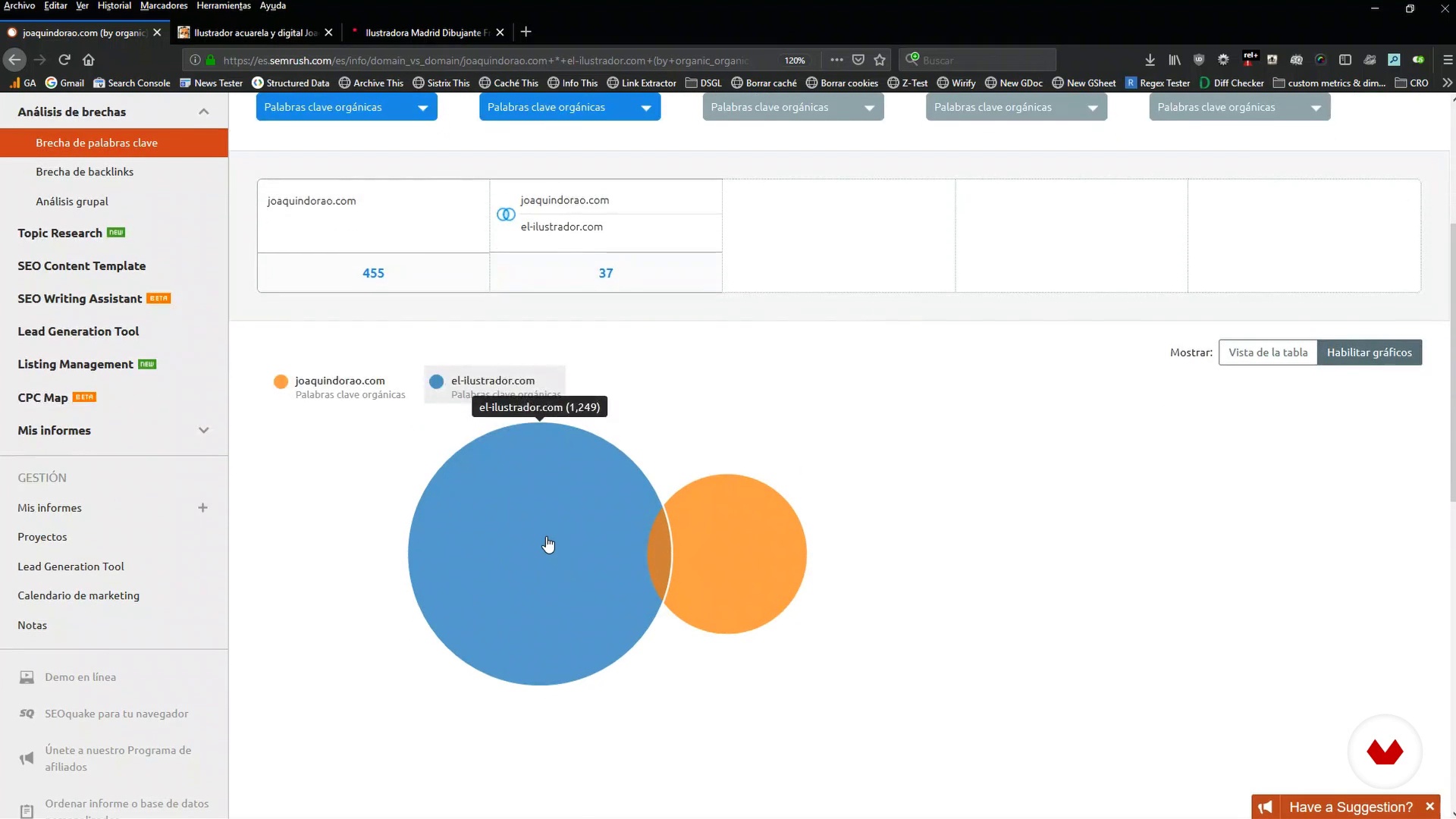Bookmark this page with the star icon
Viewport: 1456px width, 819px height.
[x=880, y=60]
